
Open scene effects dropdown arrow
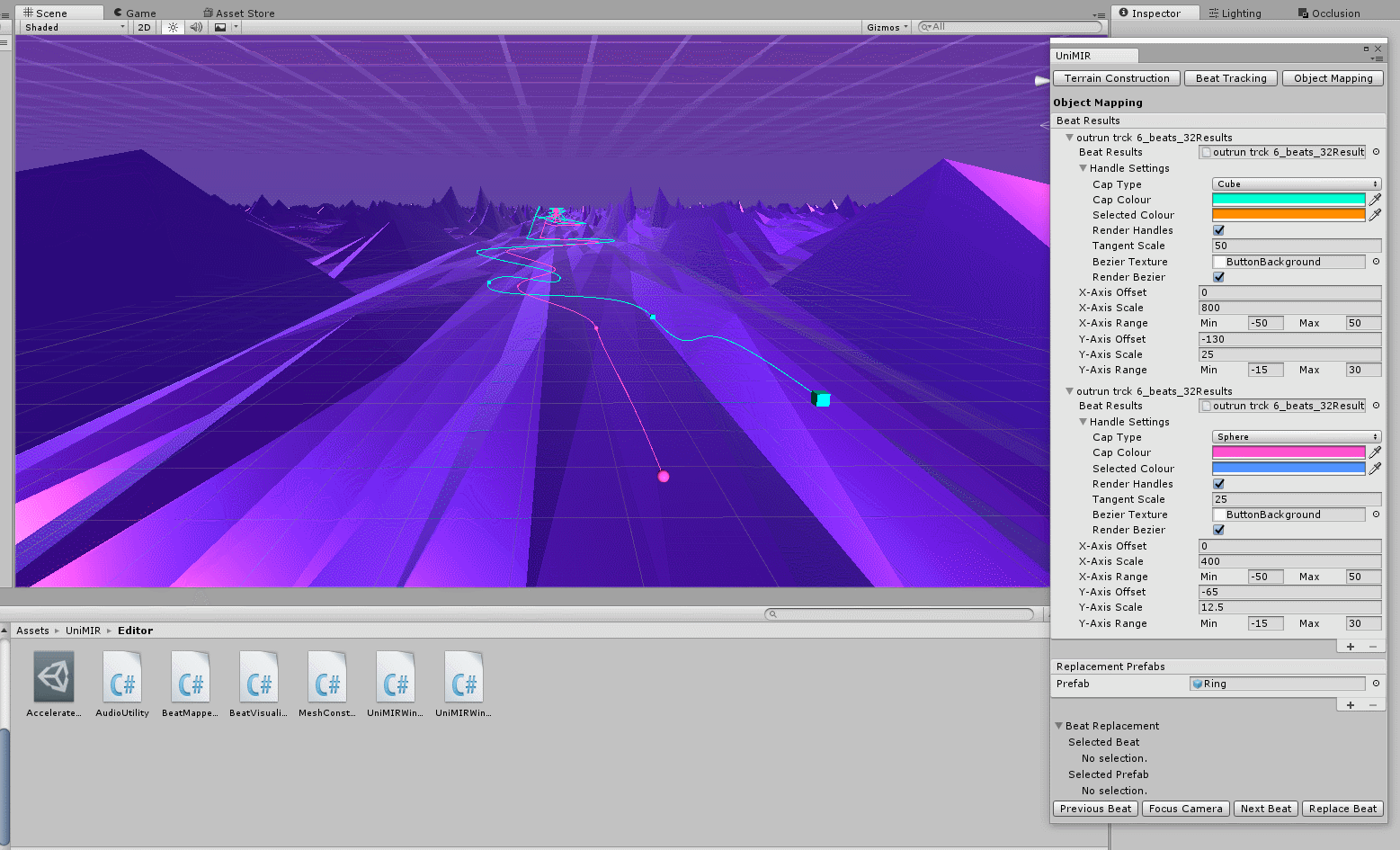tap(236, 27)
